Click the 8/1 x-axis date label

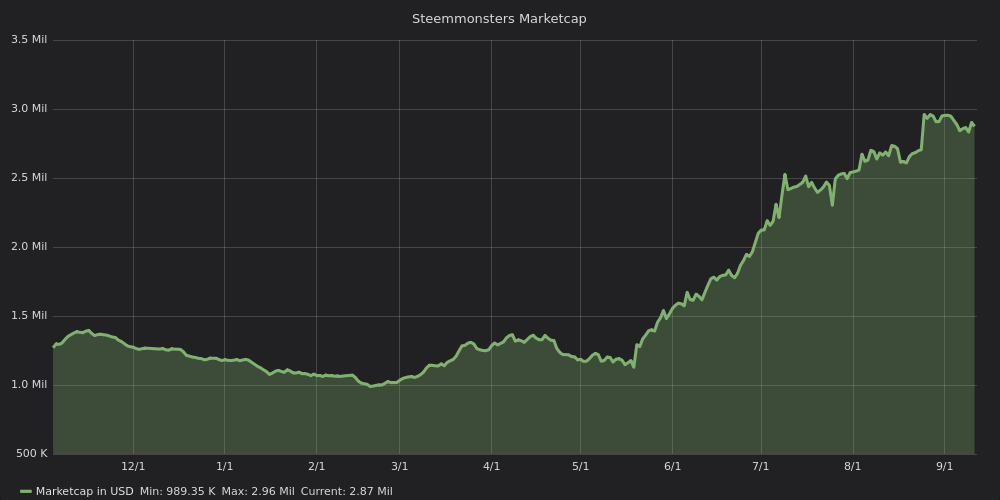852,466
